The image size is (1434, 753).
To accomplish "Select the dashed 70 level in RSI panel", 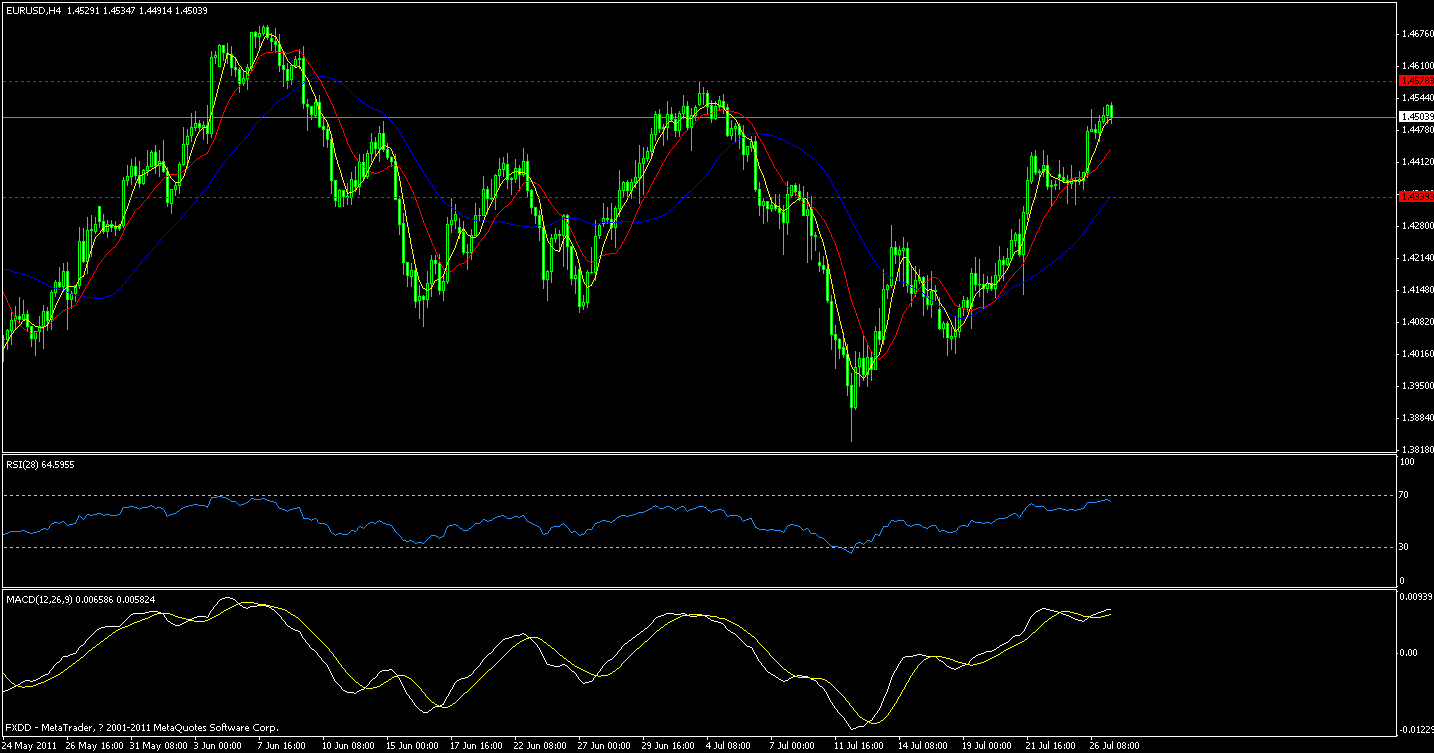I will pos(700,493).
